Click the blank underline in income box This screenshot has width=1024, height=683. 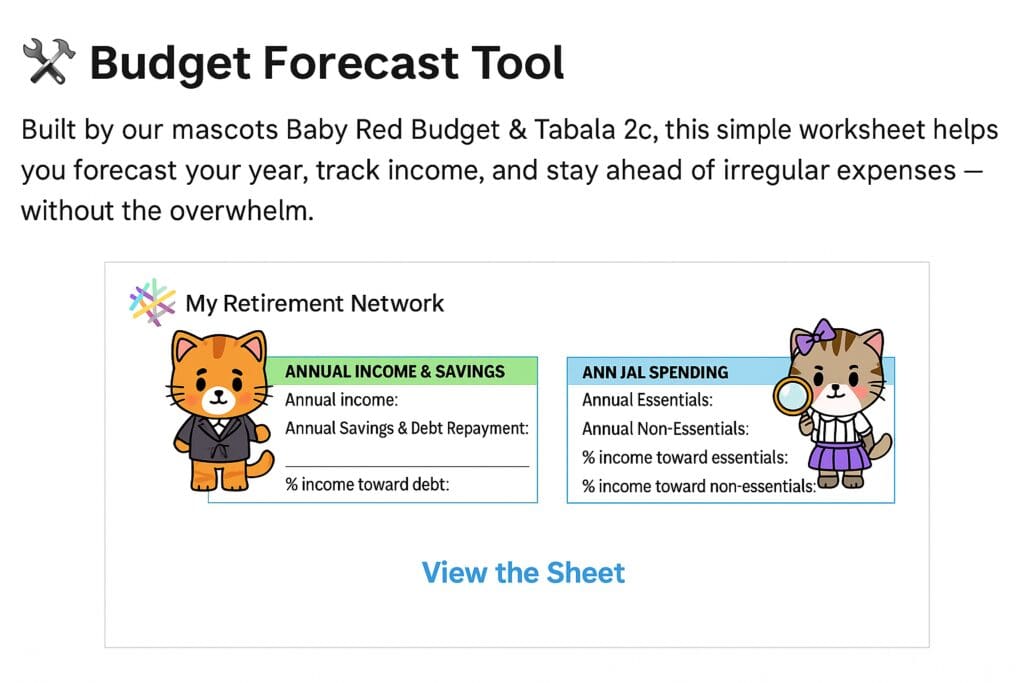(x=407, y=466)
